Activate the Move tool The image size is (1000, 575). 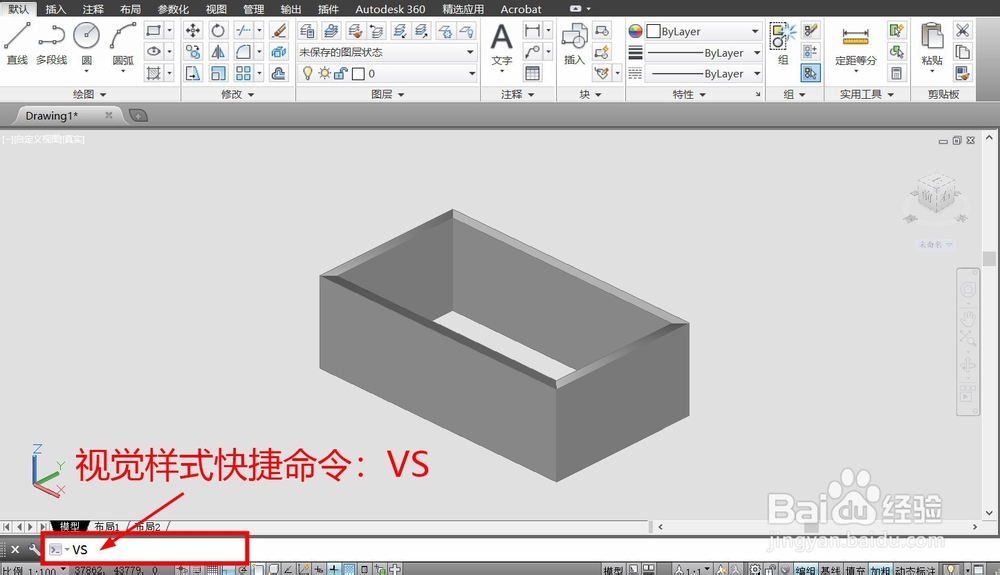[x=193, y=30]
